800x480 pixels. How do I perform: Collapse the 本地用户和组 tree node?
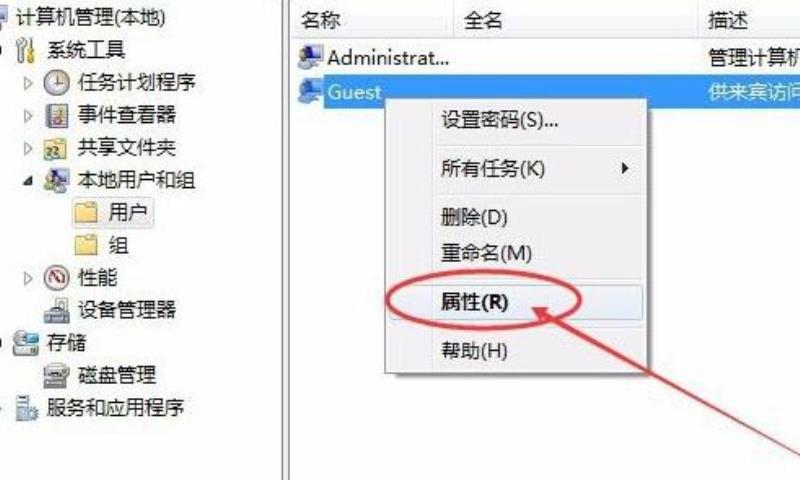pos(28,181)
